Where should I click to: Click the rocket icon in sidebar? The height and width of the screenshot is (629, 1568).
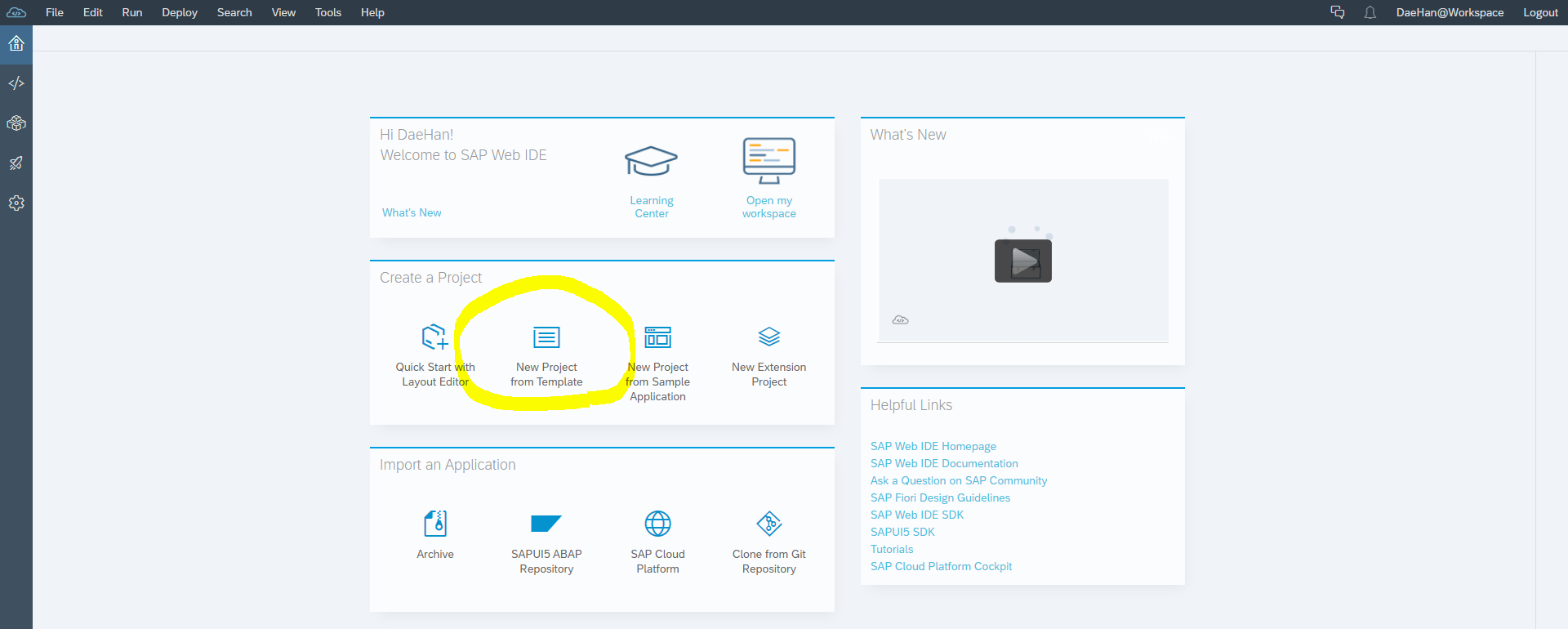pos(16,163)
